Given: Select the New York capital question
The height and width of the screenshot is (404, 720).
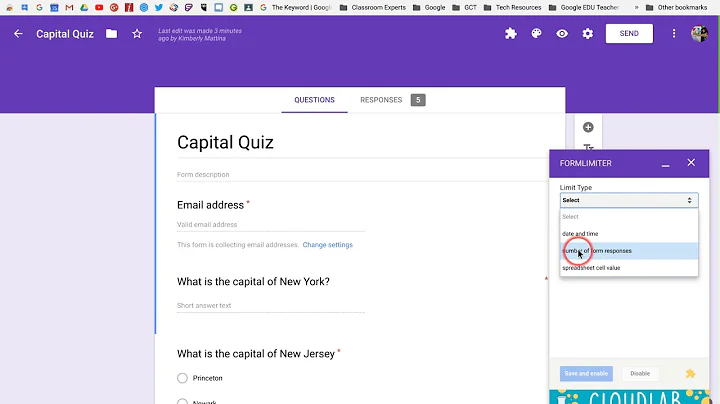Looking at the screenshot, I should 253,281.
